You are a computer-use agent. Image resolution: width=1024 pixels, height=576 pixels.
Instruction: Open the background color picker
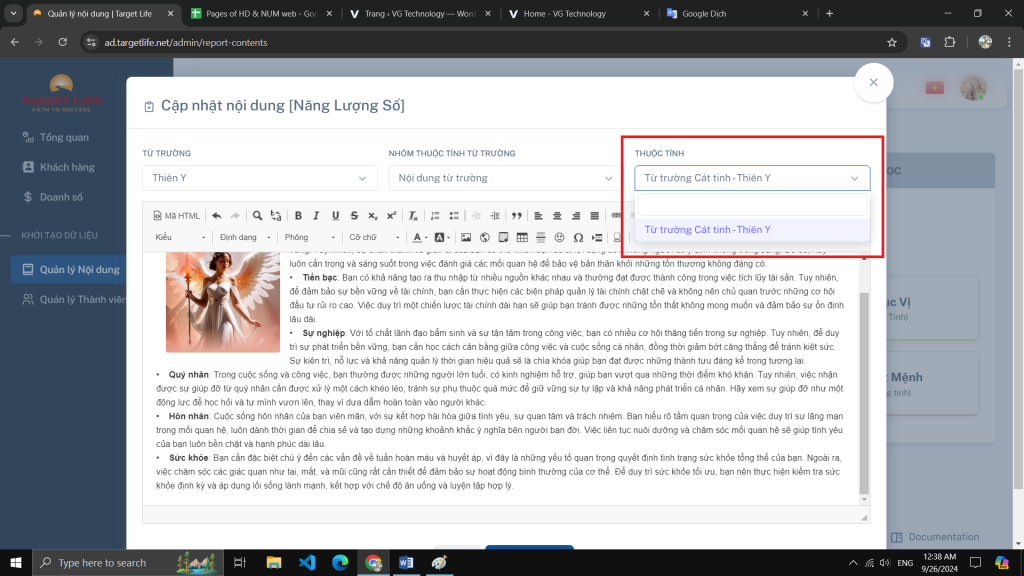[x=442, y=237]
